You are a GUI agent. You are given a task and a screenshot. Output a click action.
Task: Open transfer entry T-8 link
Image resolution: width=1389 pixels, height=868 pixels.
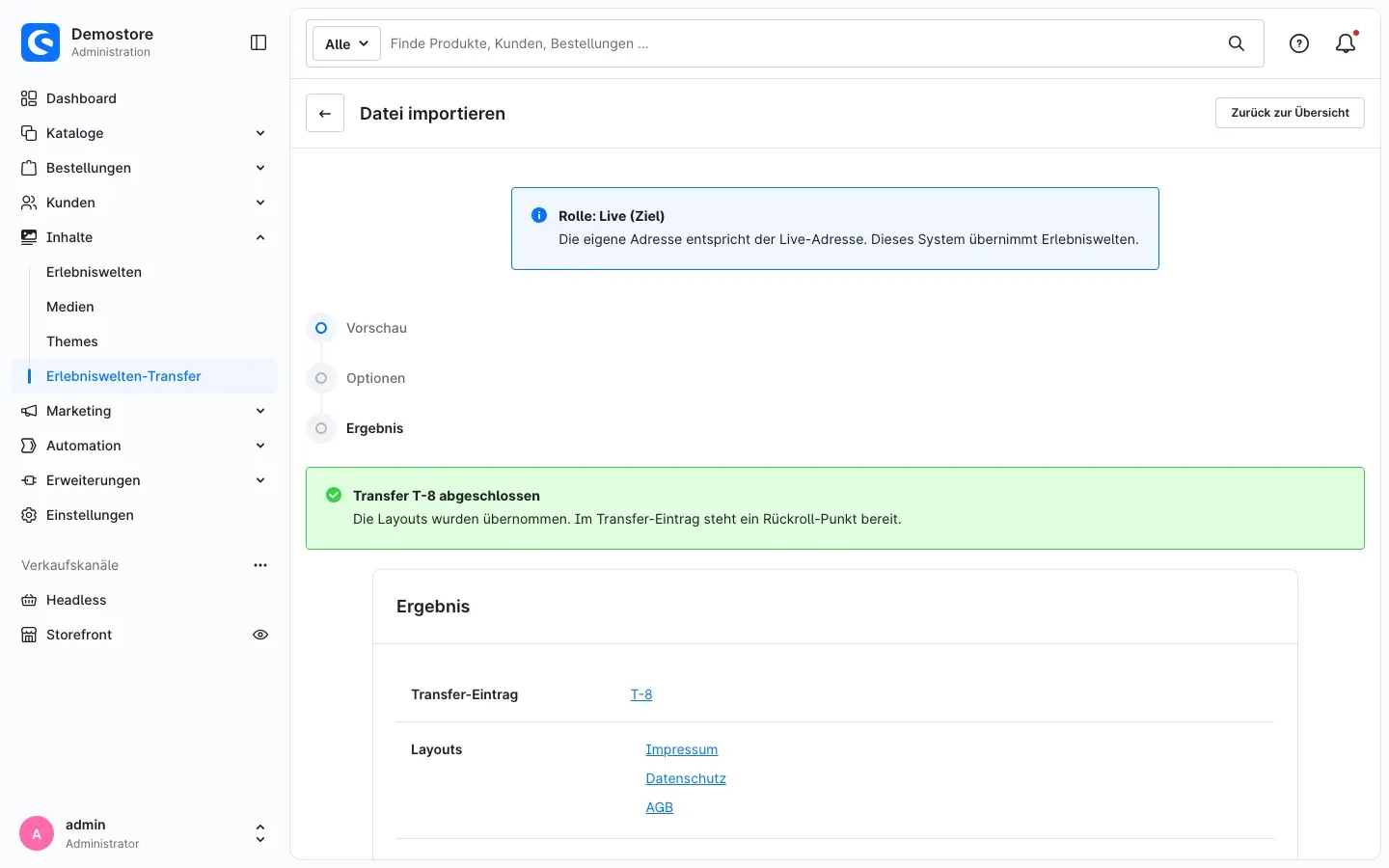[641, 694]
